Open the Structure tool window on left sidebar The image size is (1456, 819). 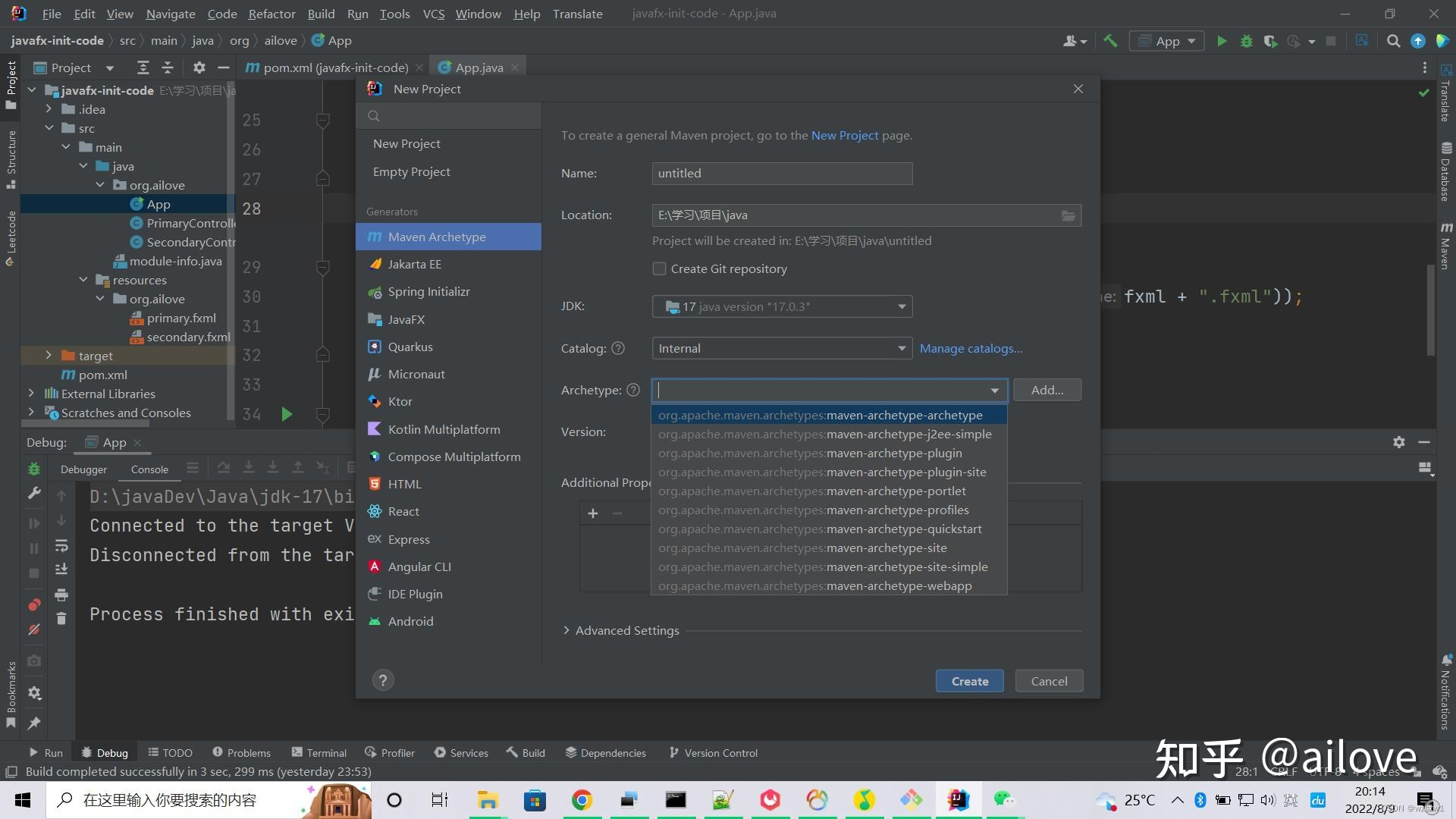tap(11, 158)
